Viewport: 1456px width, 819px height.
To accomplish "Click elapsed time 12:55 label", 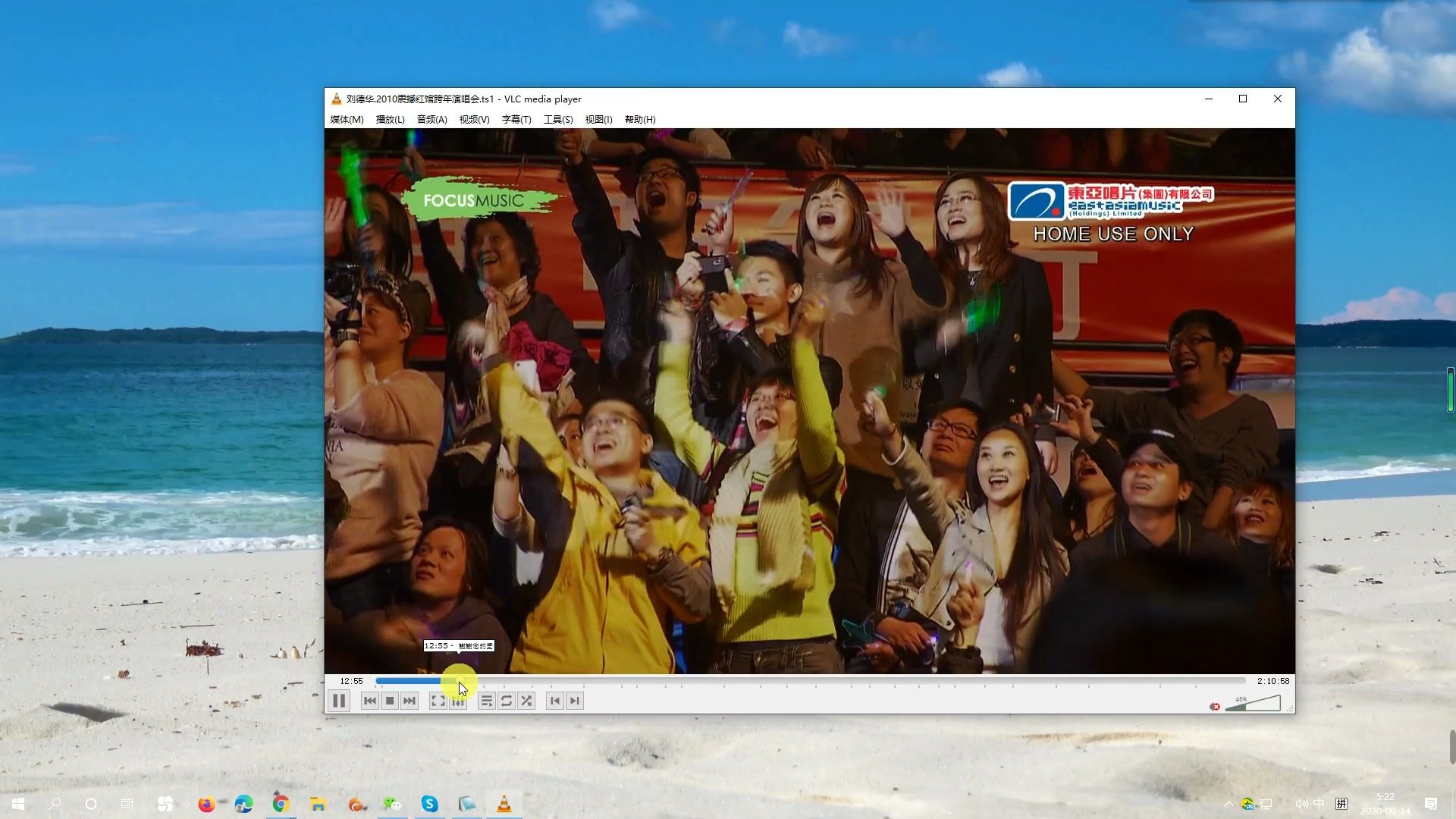I will 351,681.
